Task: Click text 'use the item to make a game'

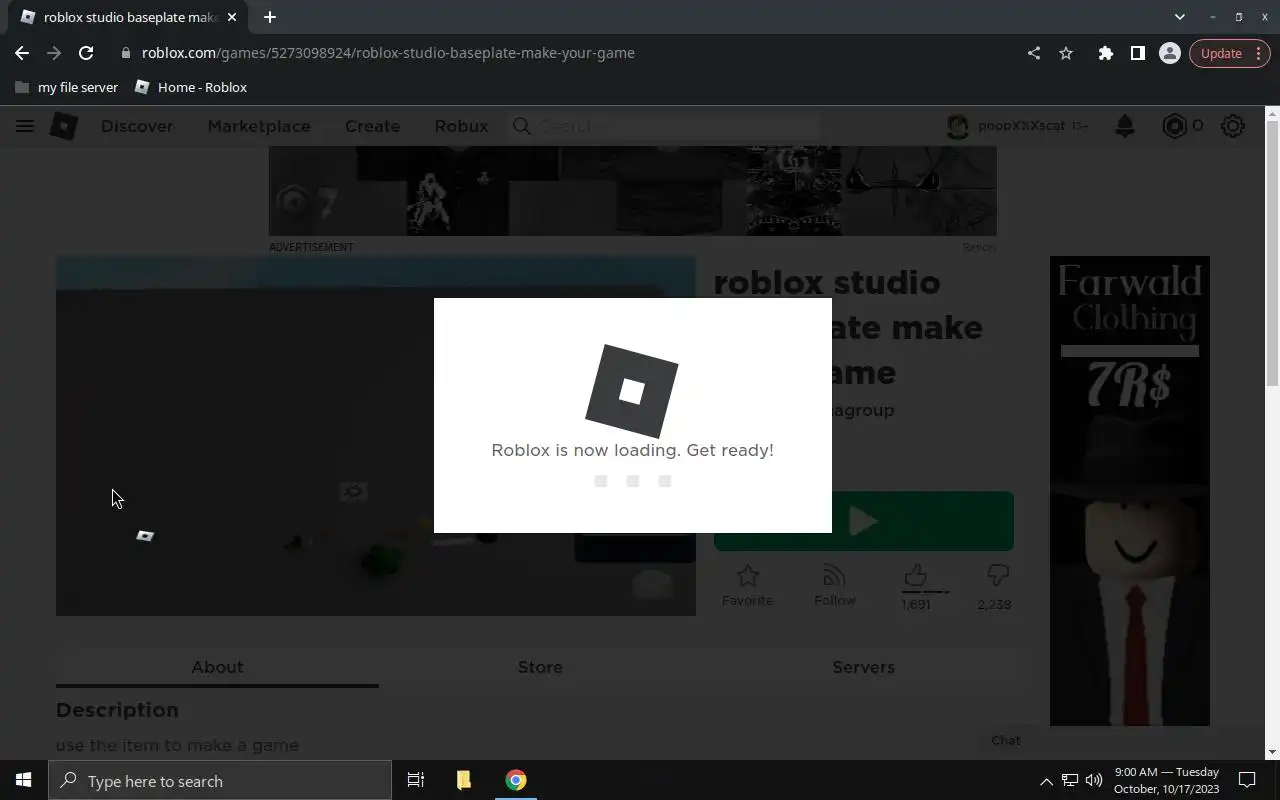Action: 177,745
